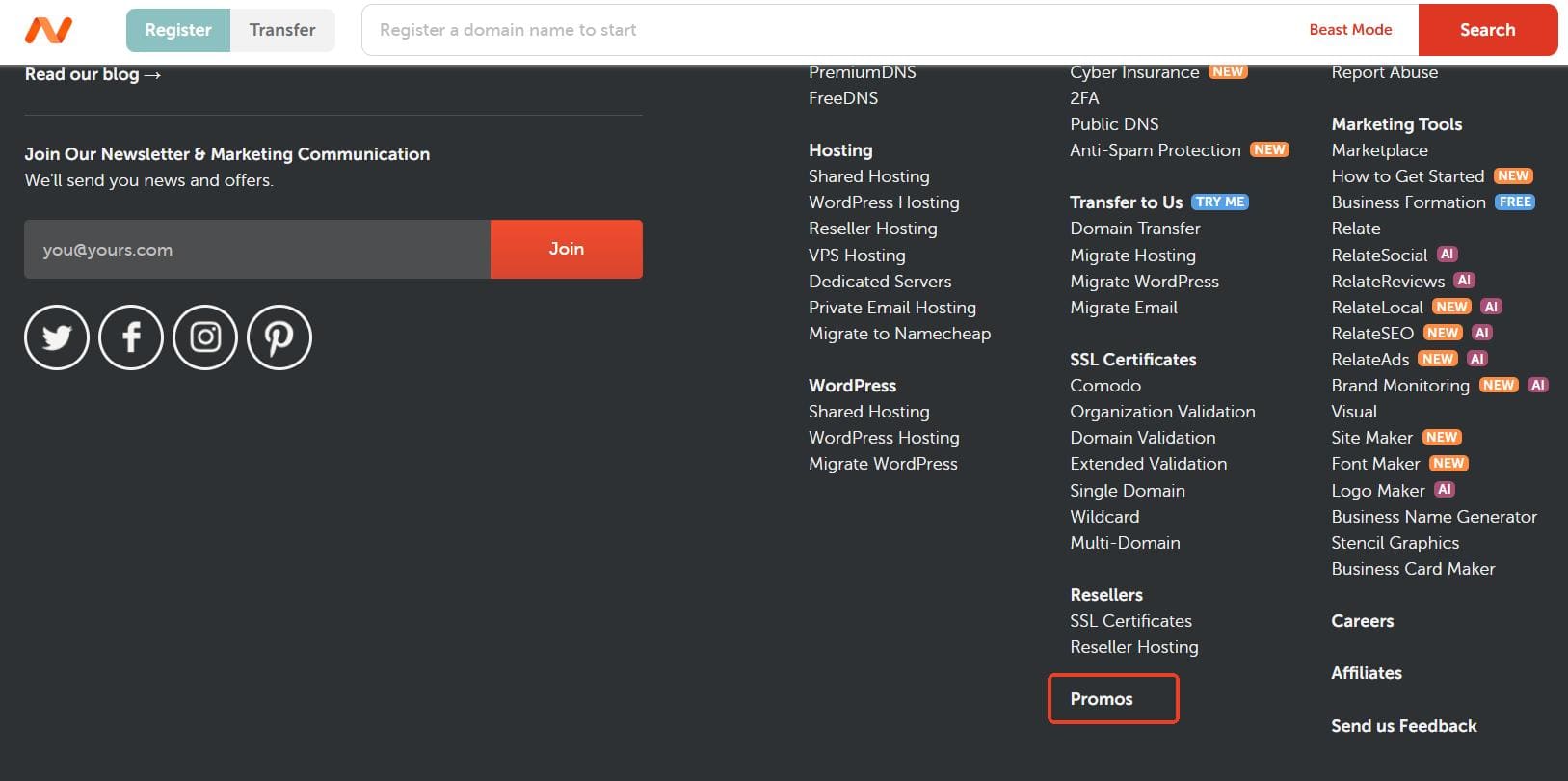The width and height of the screenshot is (1568, 781).
Task: Open Marketing Tools heading
Action: coord(1396,124)
